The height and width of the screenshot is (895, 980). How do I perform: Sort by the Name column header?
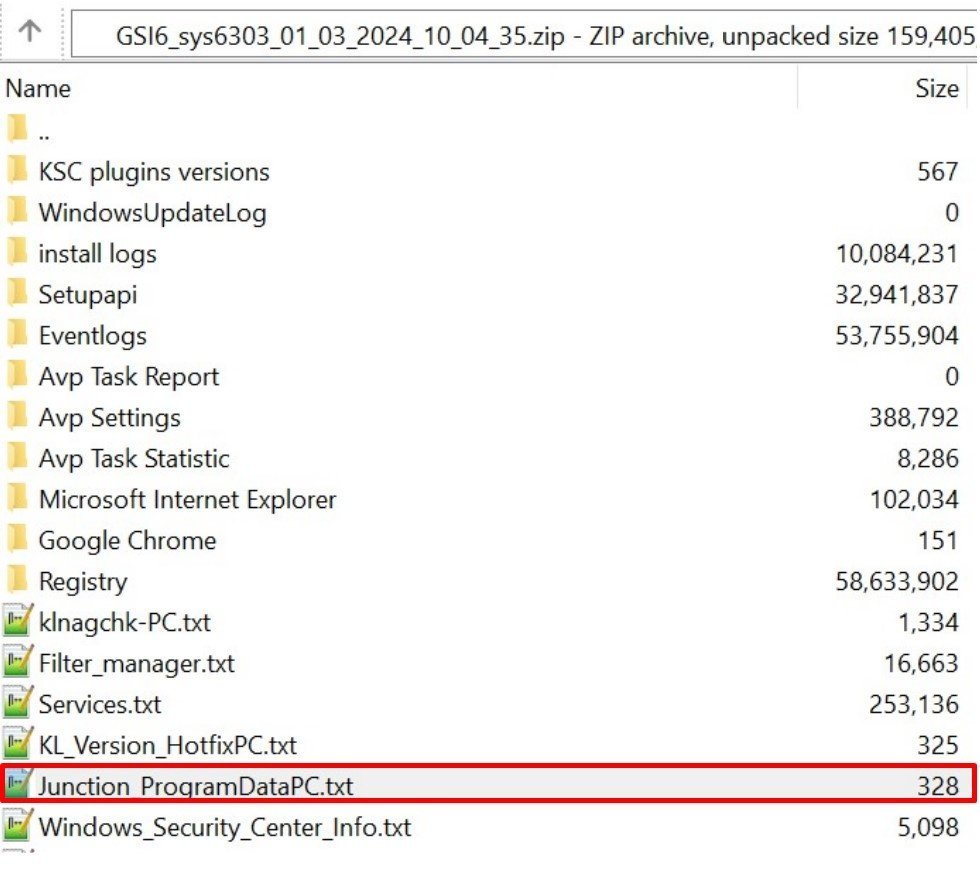pyautogui.click(x=38, y=89)
